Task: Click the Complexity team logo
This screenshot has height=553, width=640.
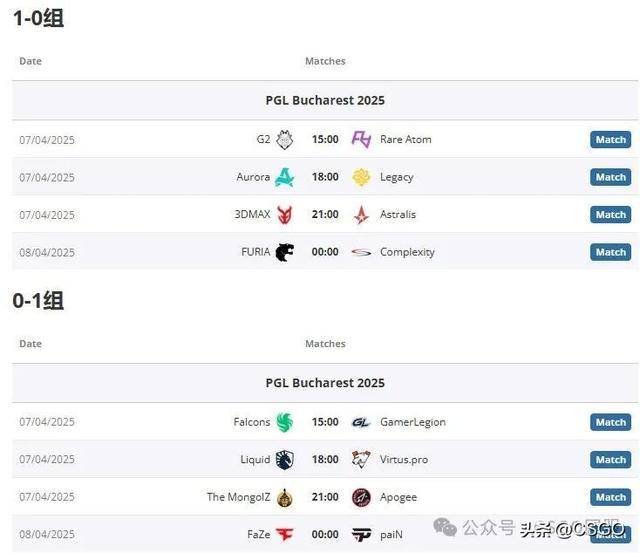Action: pos(361,252)
